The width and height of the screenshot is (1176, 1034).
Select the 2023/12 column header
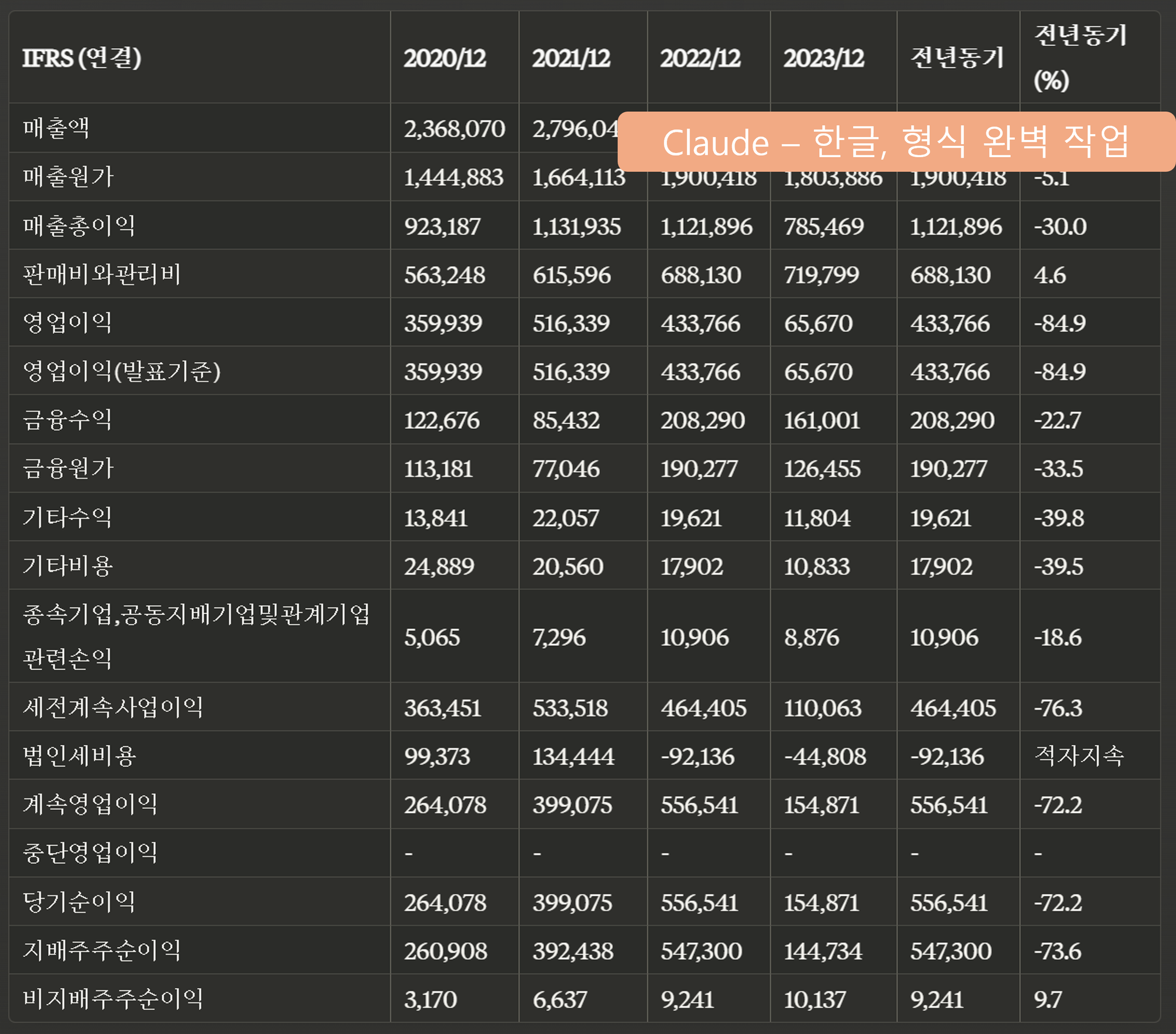pos(823,58)
